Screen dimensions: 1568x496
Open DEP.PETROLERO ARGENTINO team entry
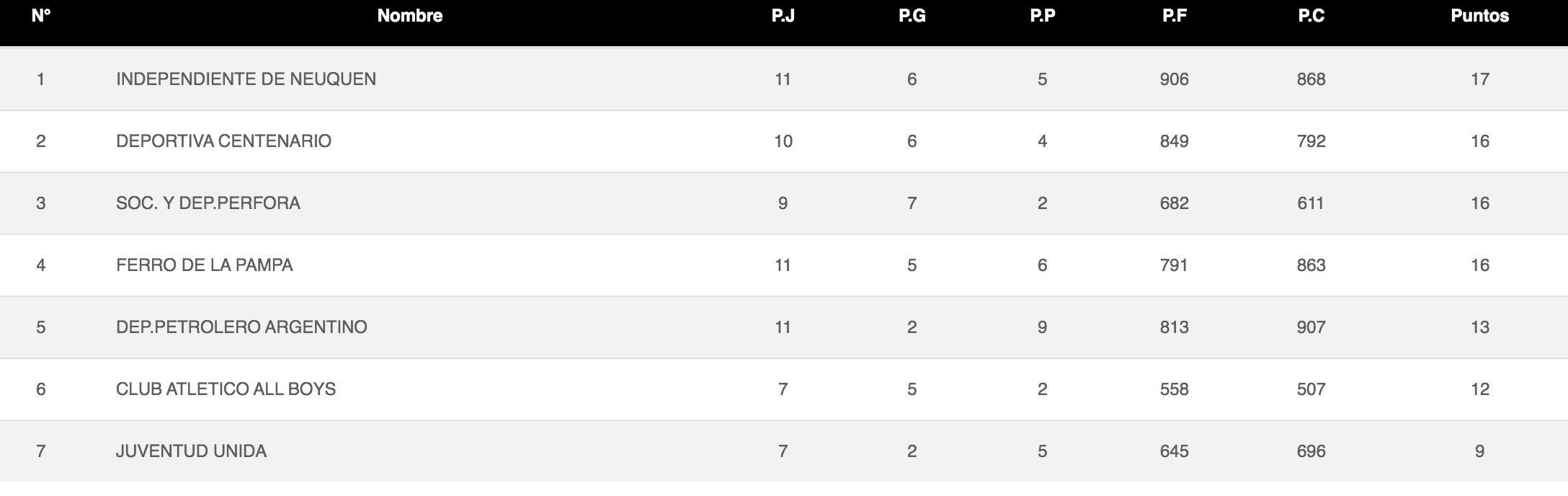tap(241, 327)
